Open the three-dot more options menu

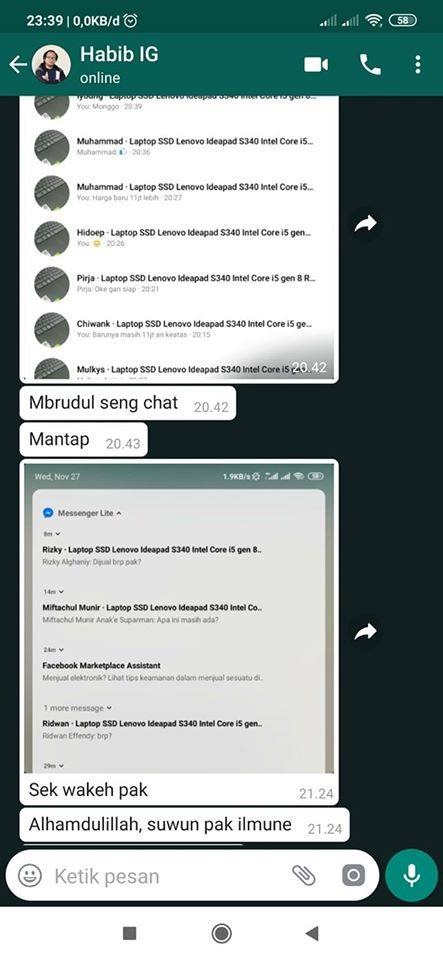pyautogui.click(x=417, y=64)
